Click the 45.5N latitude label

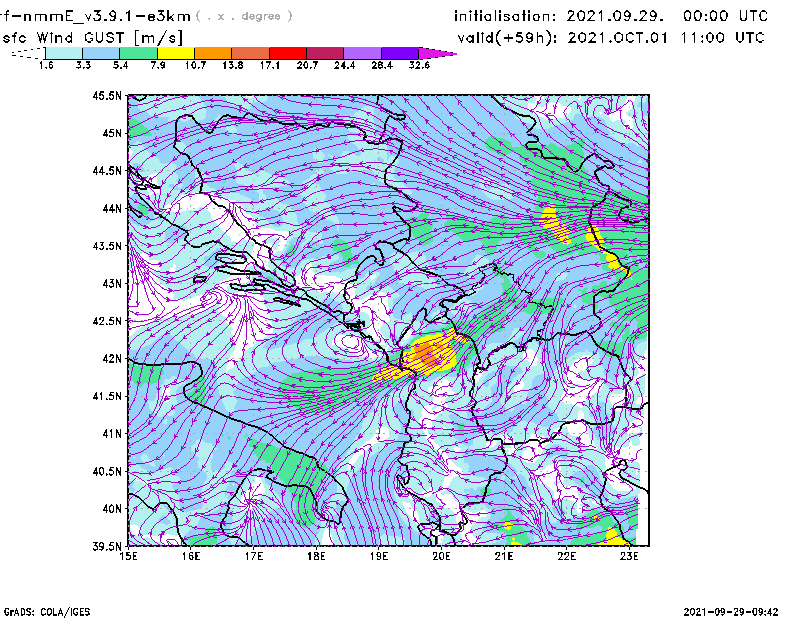(107, 95)
